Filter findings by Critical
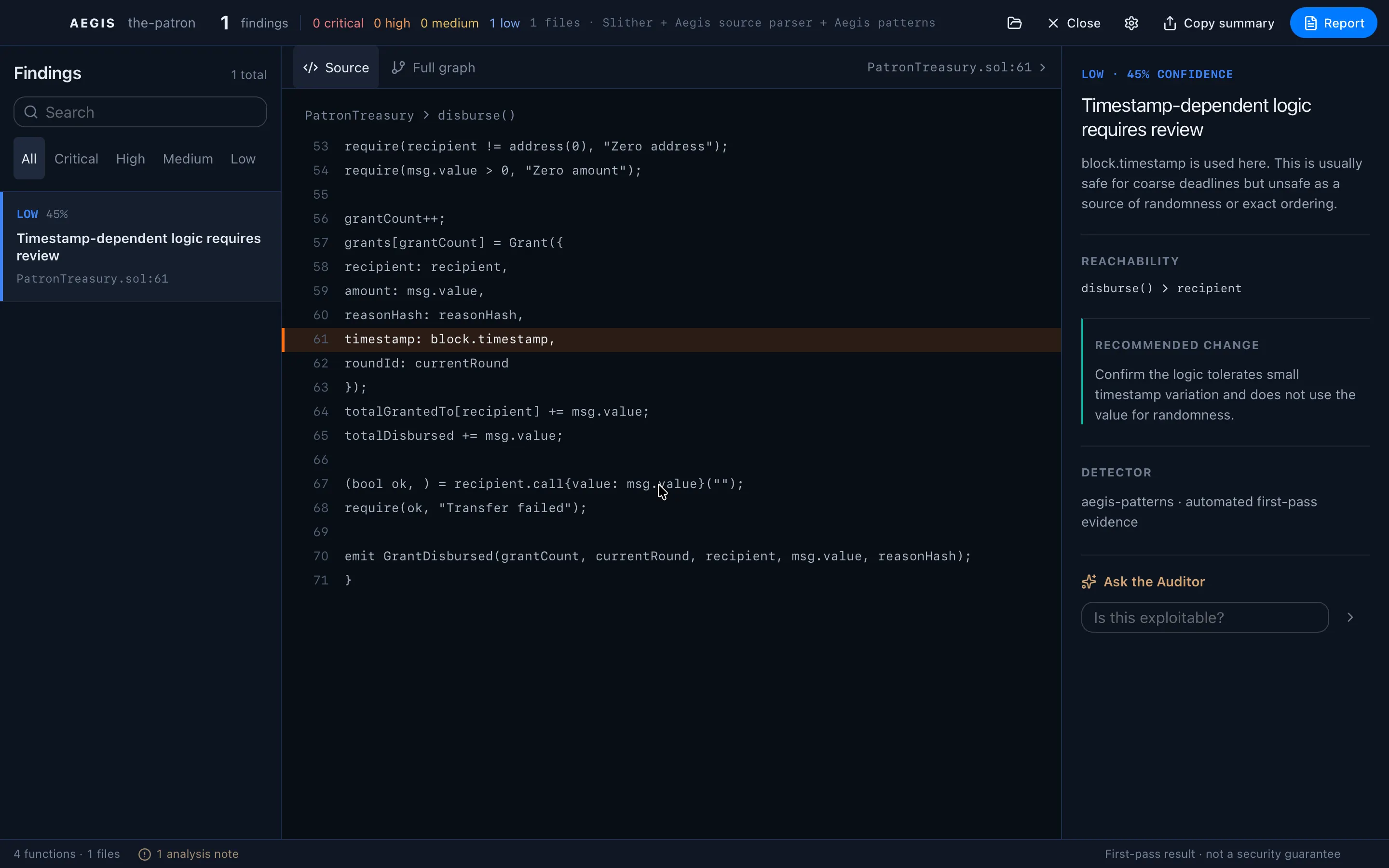Viewport: 1389px width, 868px height. pyautogui.click(x=76, y=159)
